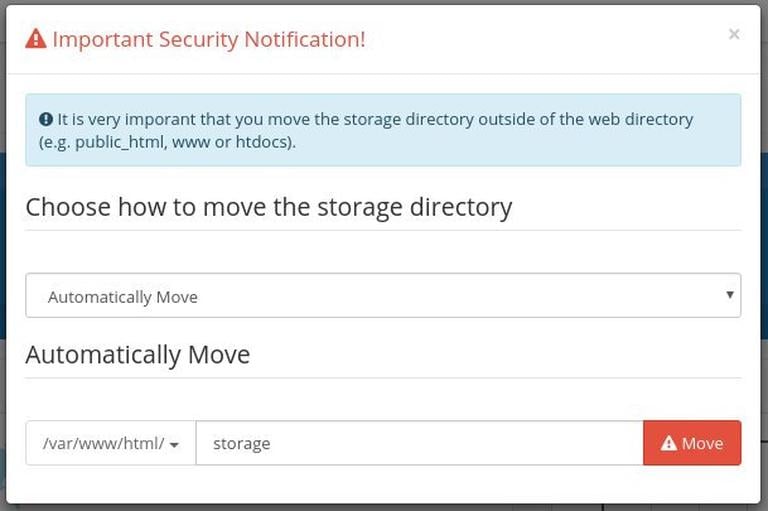The width and height of the screenshot is (768, 511).
Task: Click the red warning triangle in the title
Action: 36,39
